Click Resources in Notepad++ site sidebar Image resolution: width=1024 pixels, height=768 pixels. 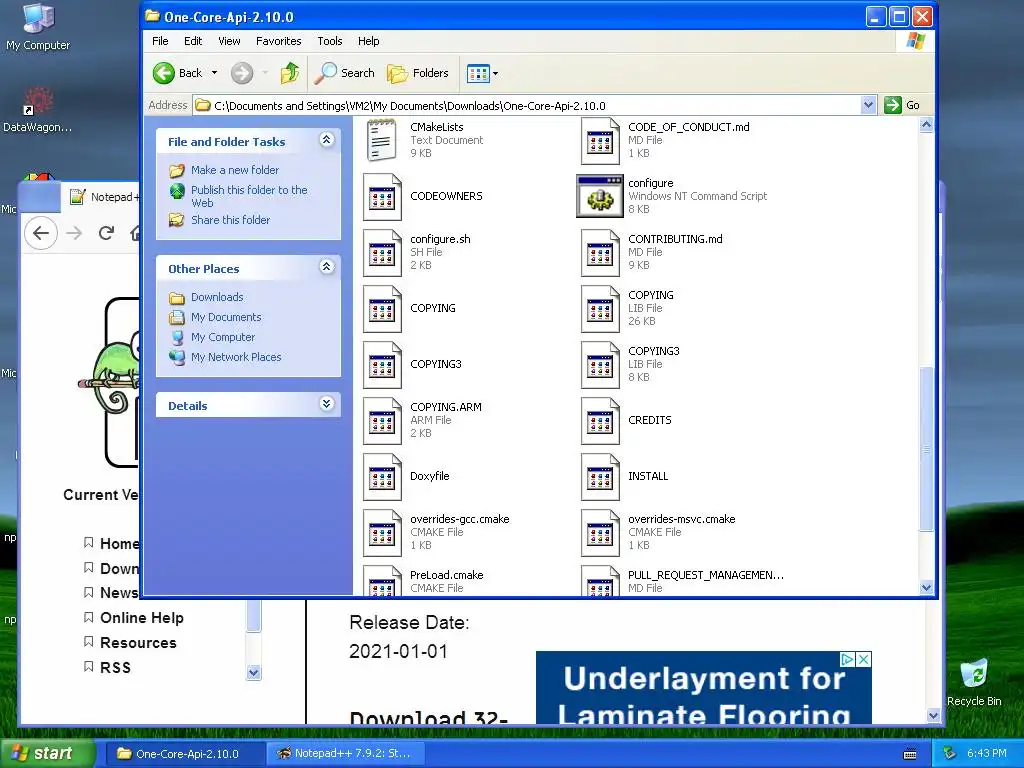pos(138,643)
